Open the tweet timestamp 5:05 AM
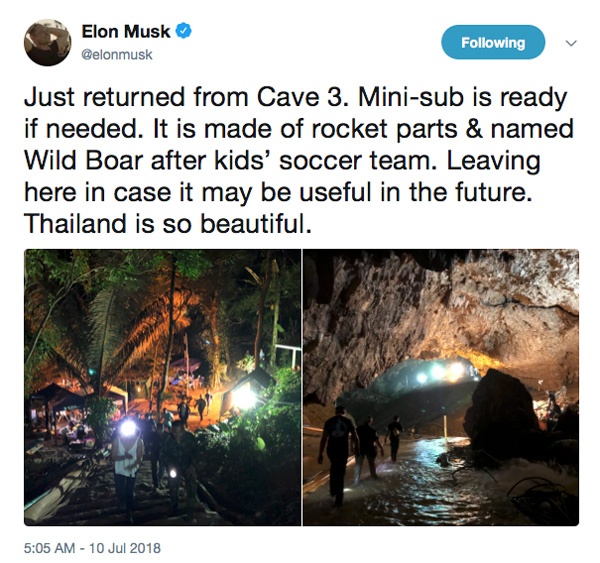Viewport: 600px width, 563px height. pyautogui.click(x=49, y=548)
